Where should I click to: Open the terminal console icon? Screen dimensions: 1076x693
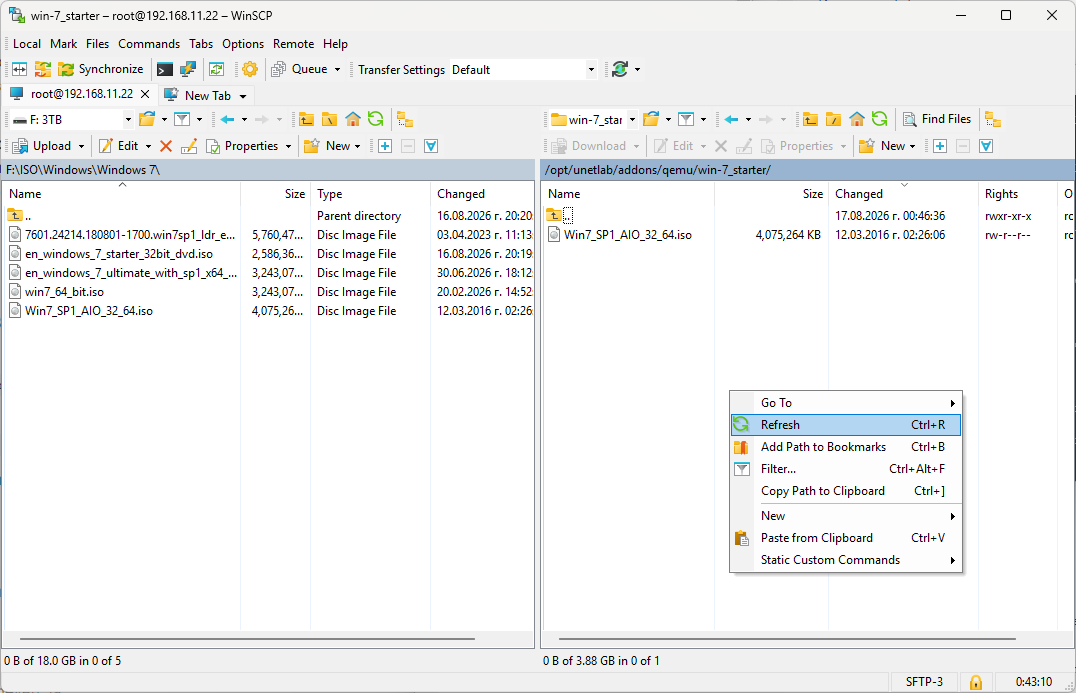point(165,69)
